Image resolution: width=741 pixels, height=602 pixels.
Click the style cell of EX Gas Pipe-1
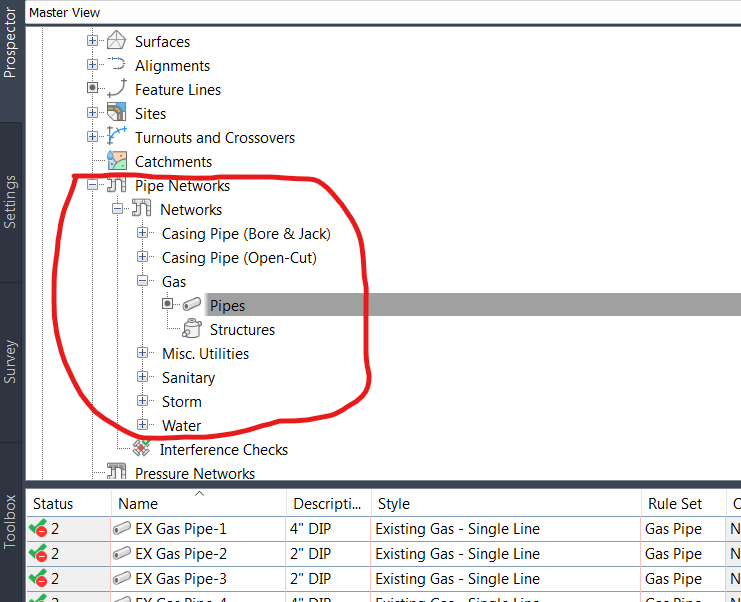(x=506, y=529)
